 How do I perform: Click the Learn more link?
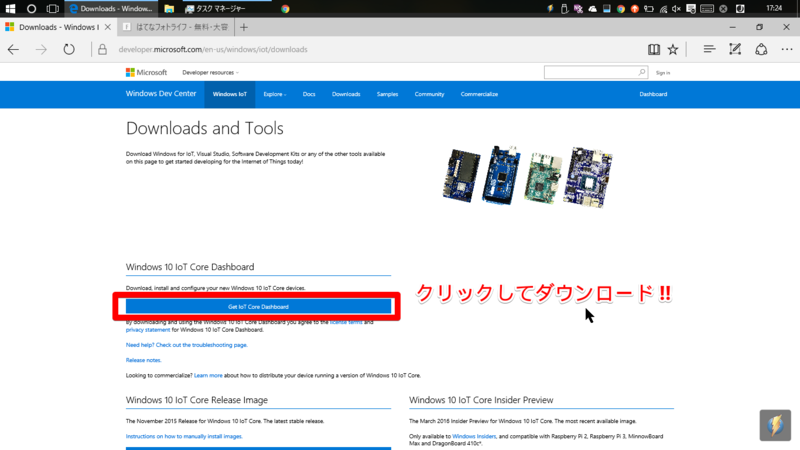click(x=208, y=376)
